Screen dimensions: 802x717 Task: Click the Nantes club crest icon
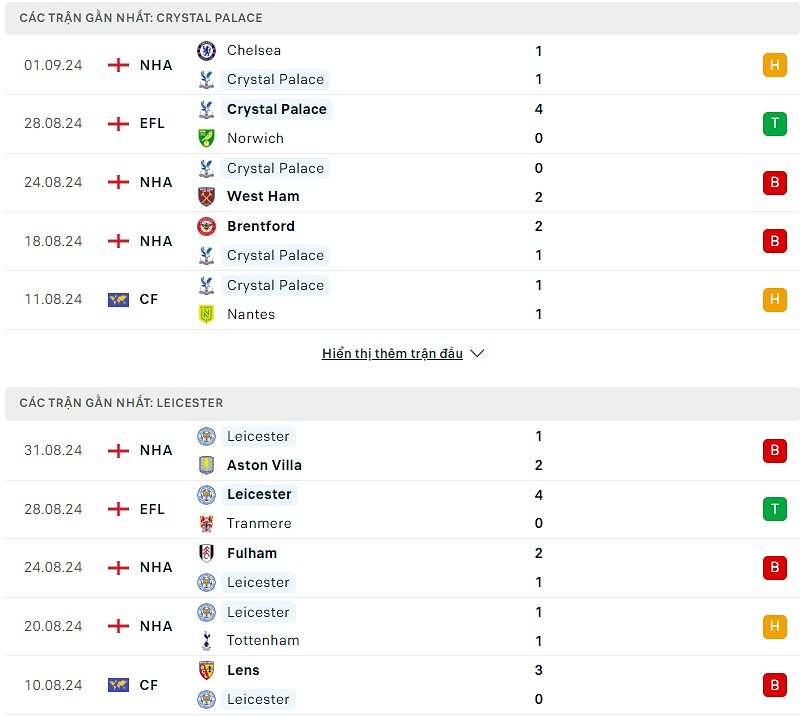206,314
